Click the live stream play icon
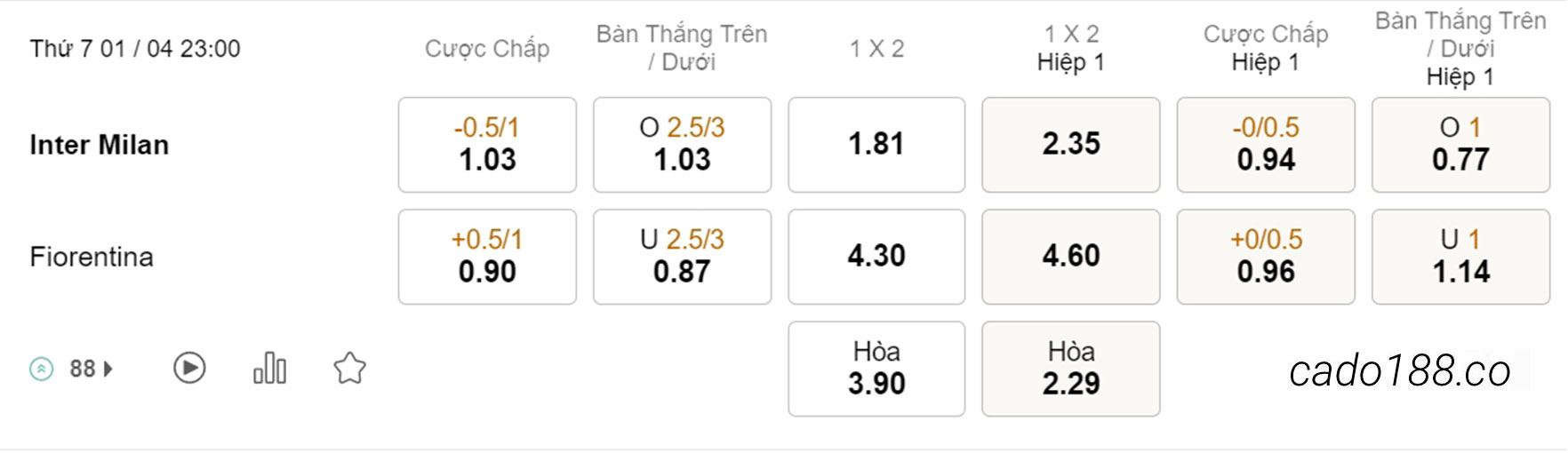The height and width of the screenshot is (453, 1568). click(x=189, y=368)
